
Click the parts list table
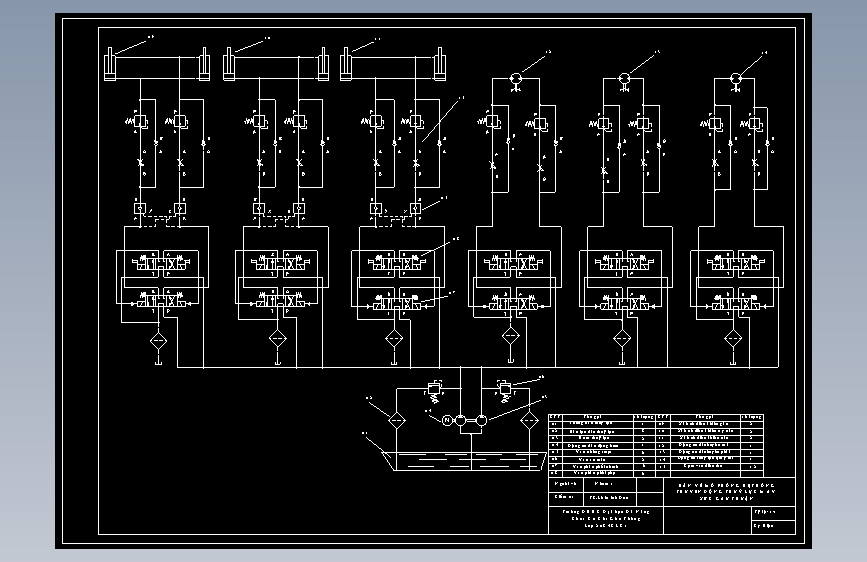tap(656, 445)
